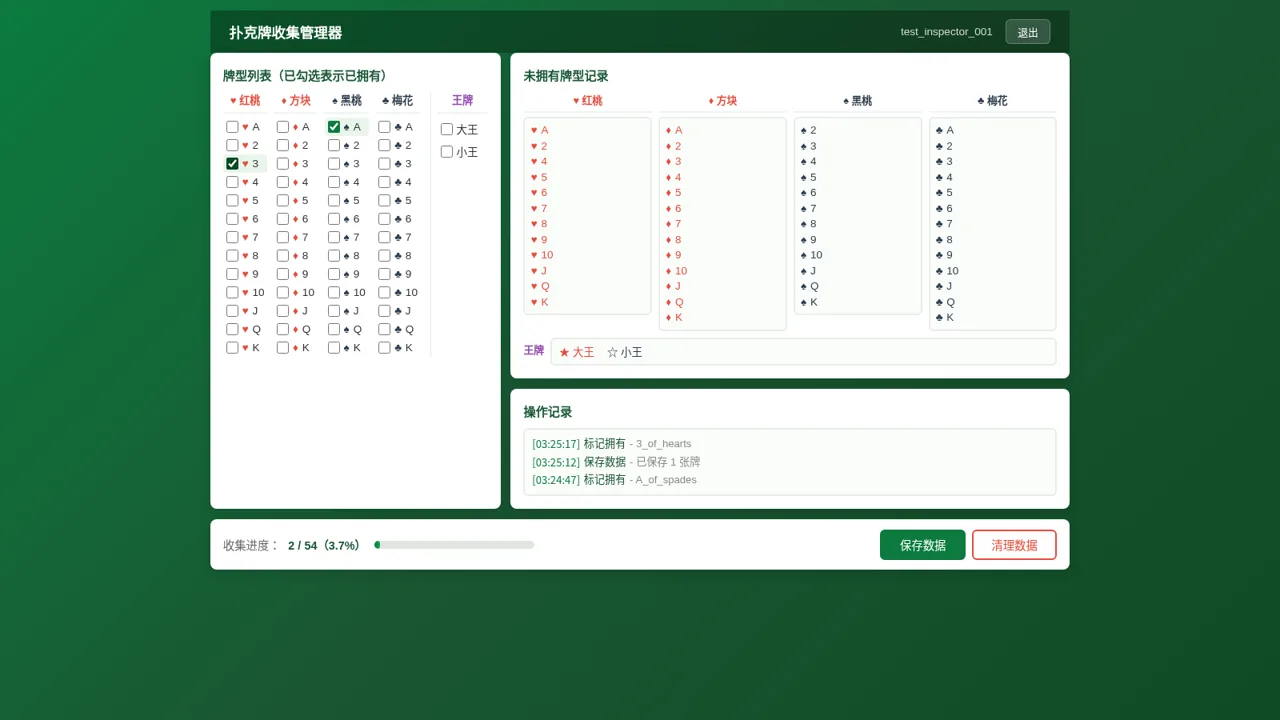1280x720 pixels.
Task: Click the 扑克牌收集管理器 title
Action: point(286,33)
